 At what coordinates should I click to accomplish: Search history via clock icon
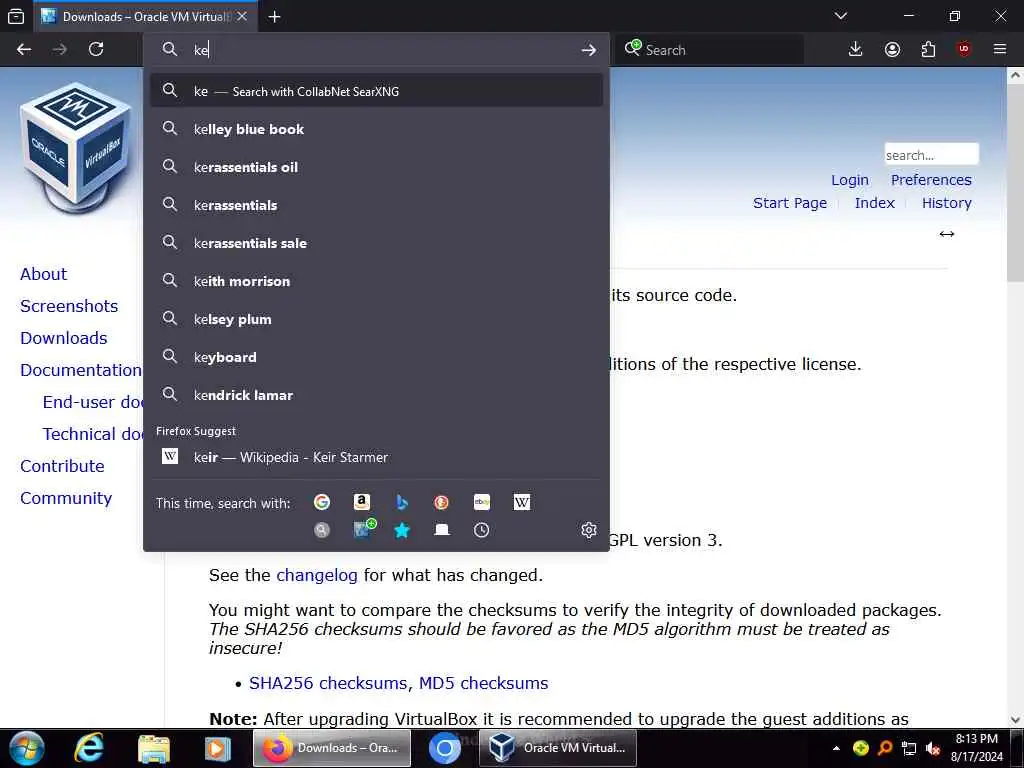(x=481, y=530)
